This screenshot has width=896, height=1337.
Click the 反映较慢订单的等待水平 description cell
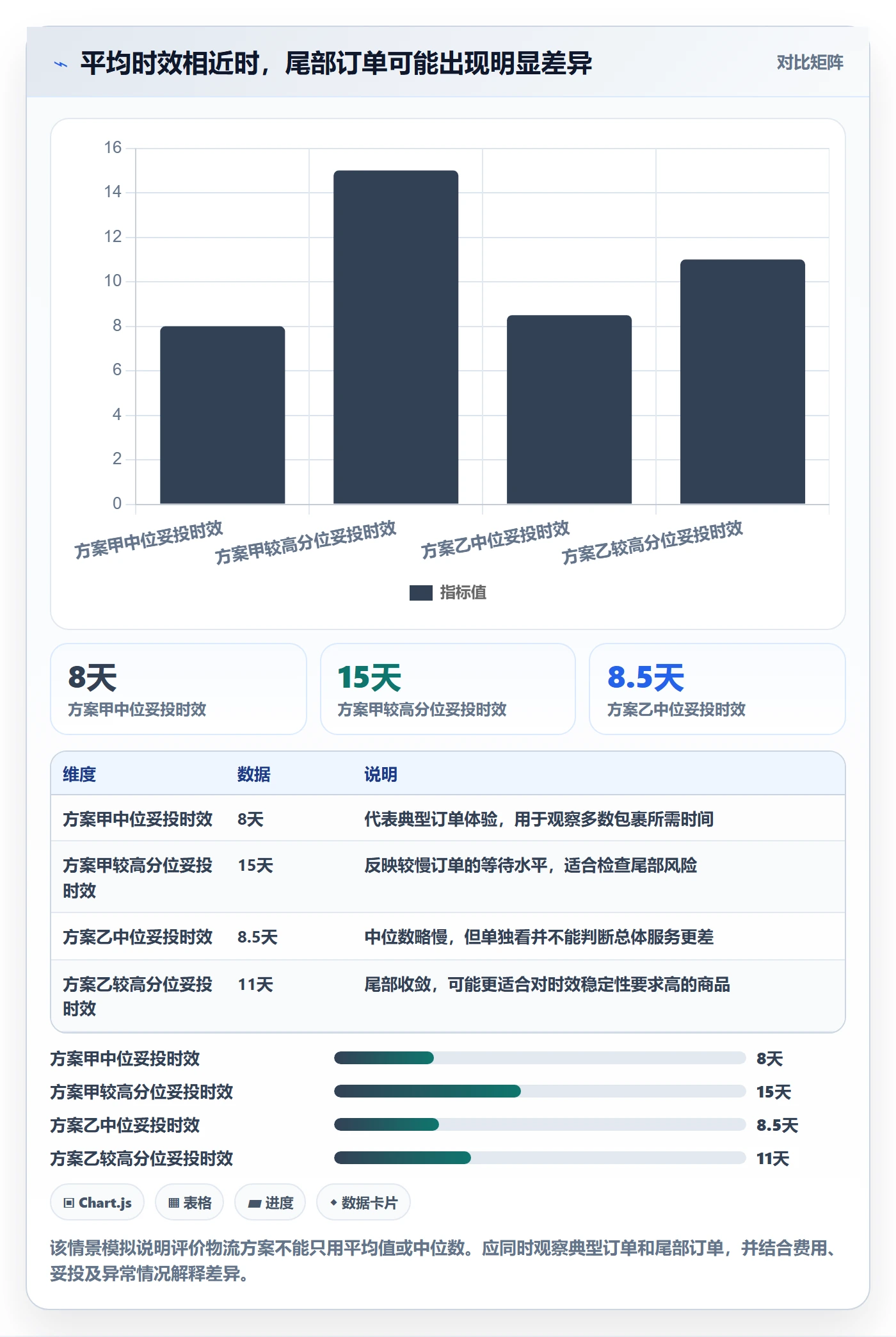point(531,866)
